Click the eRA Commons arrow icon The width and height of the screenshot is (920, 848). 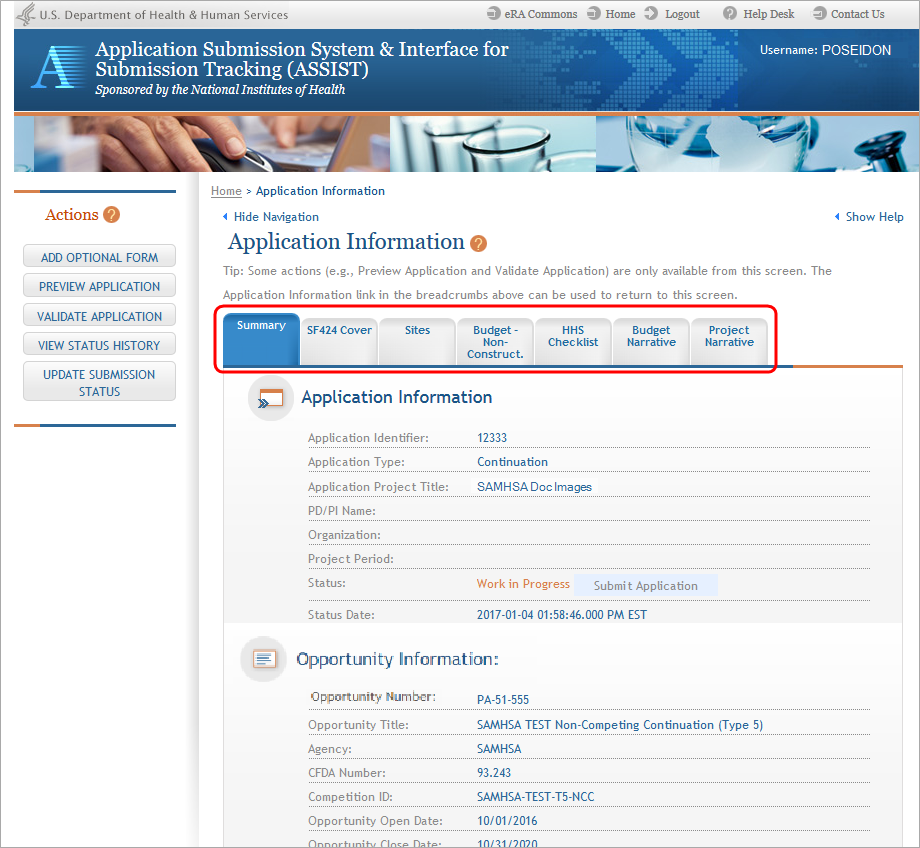[493, 13]
